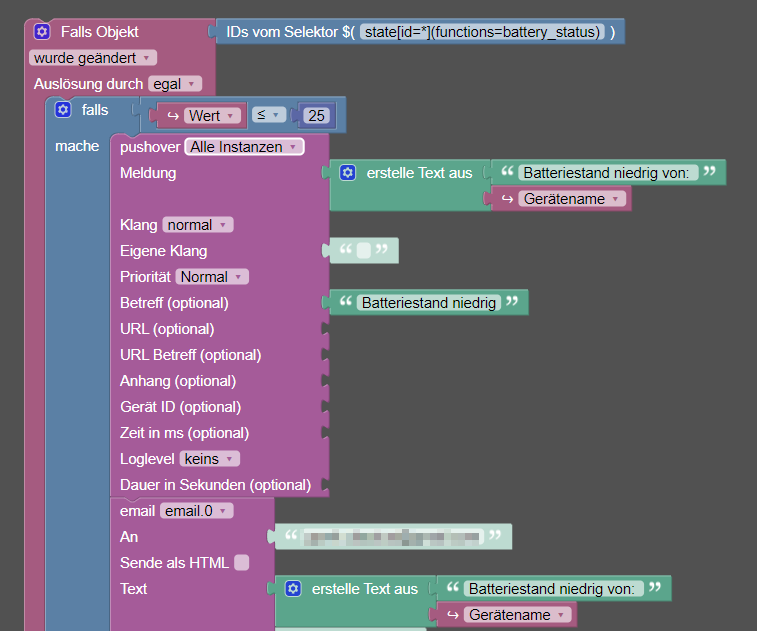Click the 'Betreff (optional)' label
Image resolution: width=757 pixels, height=631 pixels.
174,303
